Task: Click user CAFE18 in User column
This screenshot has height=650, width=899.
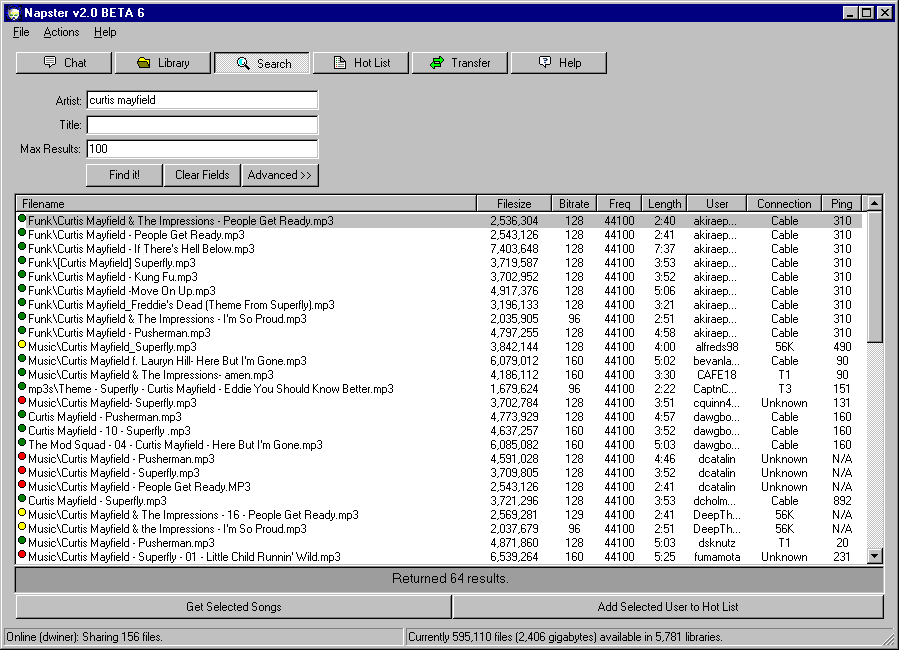Action: pyautogui.click(x=717, y=375)
